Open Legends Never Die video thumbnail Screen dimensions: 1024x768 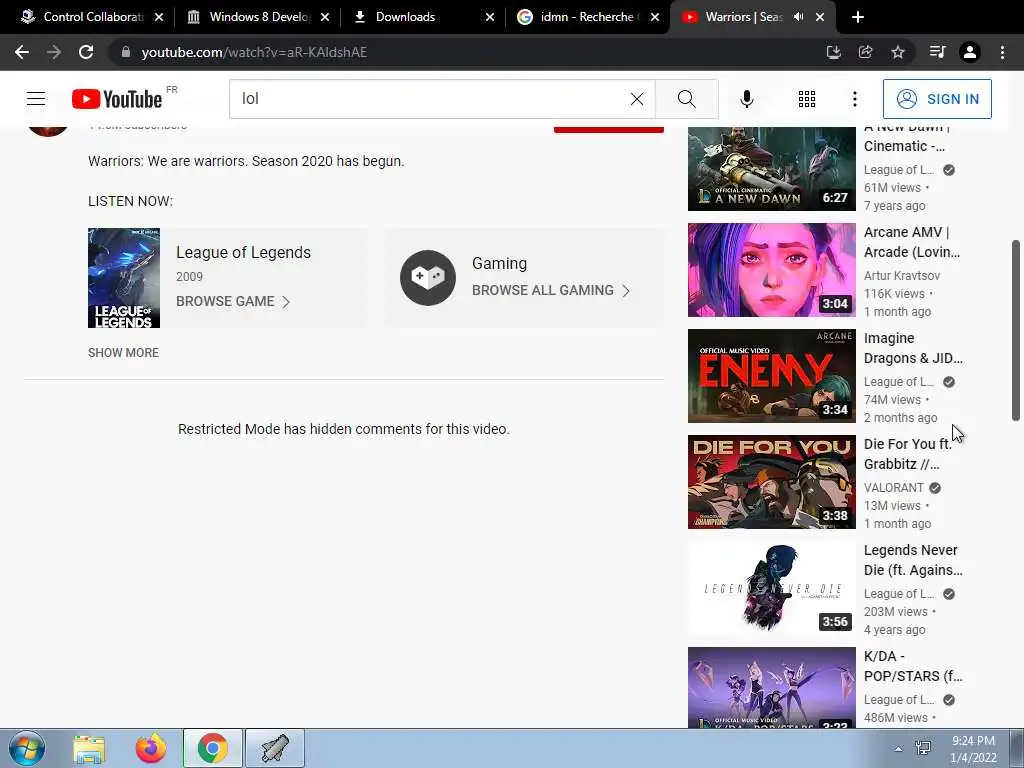[x=771, y=588]
